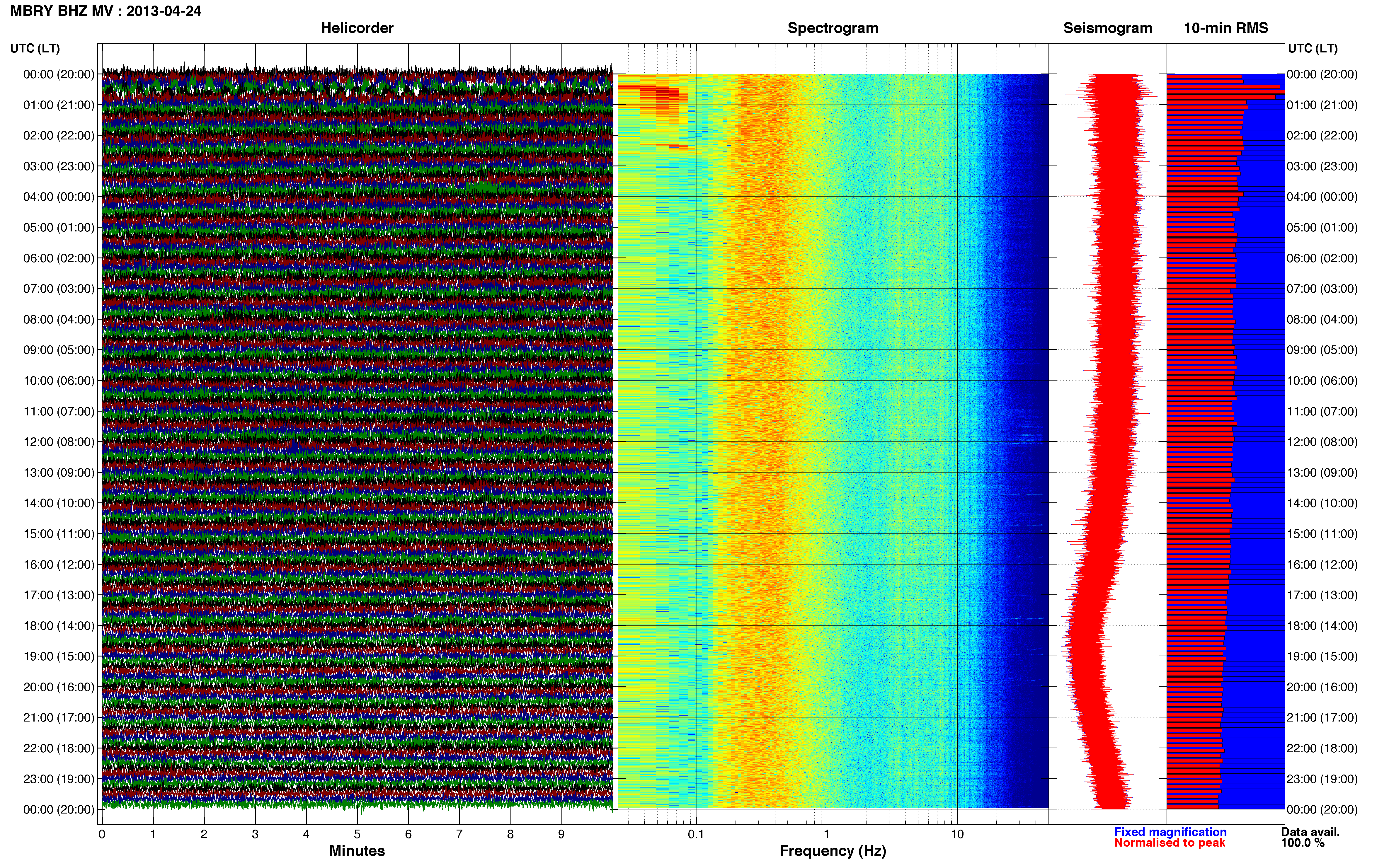The image size is (1389, 868).
Task: Click right time label 18:00 (14:00)
Action: tap(1322, 626)
